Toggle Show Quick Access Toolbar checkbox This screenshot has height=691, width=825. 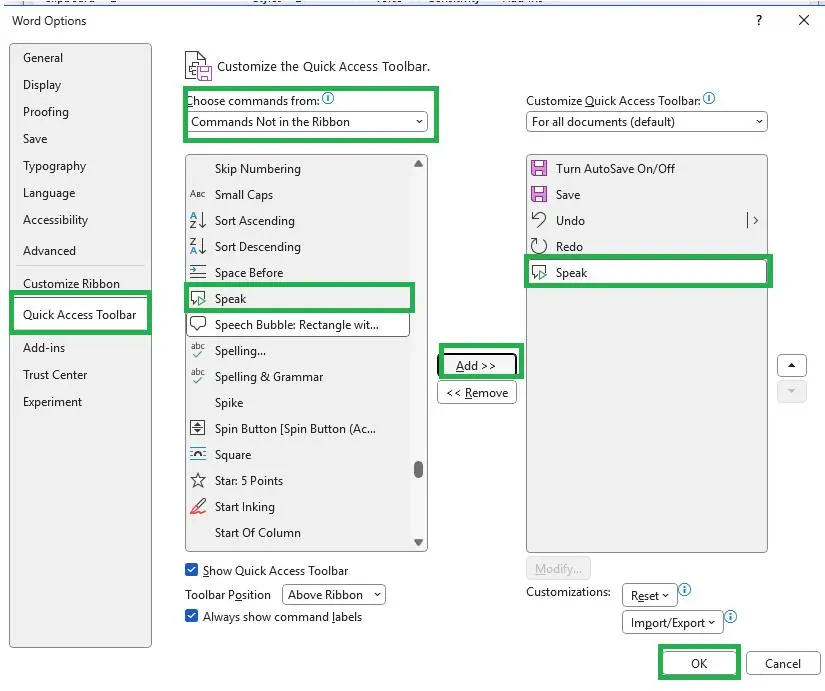(192, 570)
